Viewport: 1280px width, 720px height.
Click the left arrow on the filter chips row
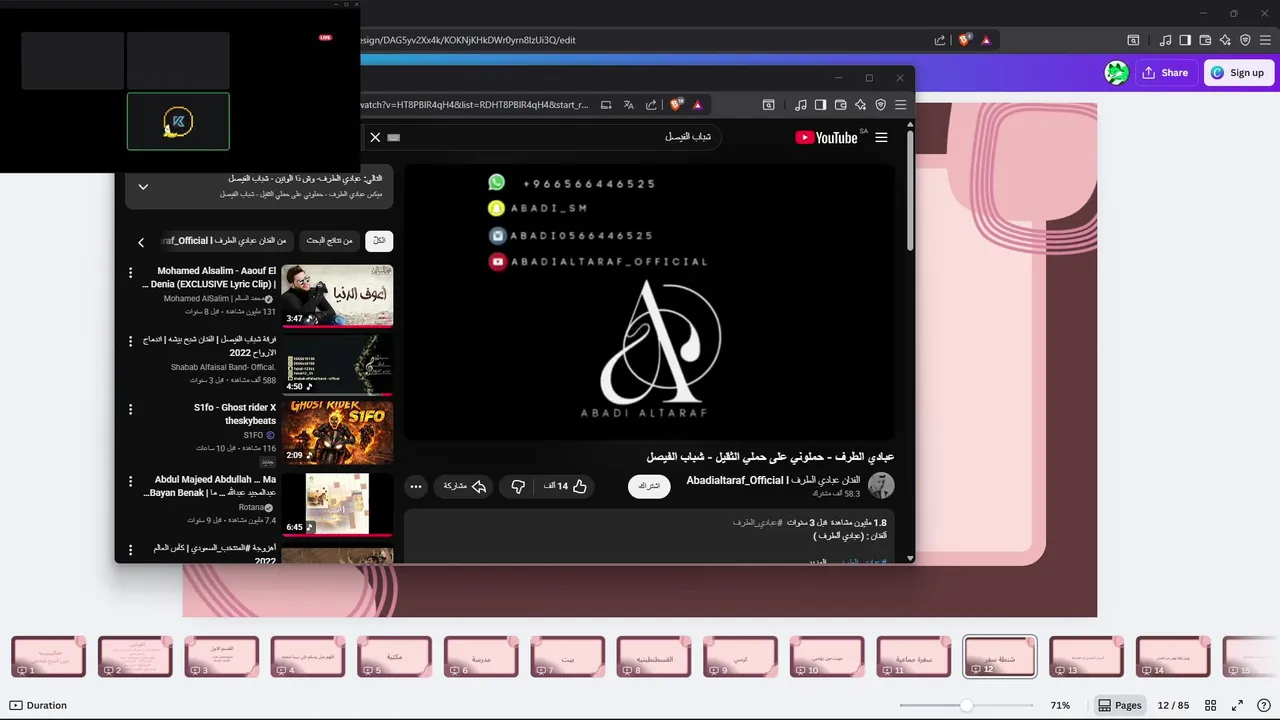(x=141, y=242)
